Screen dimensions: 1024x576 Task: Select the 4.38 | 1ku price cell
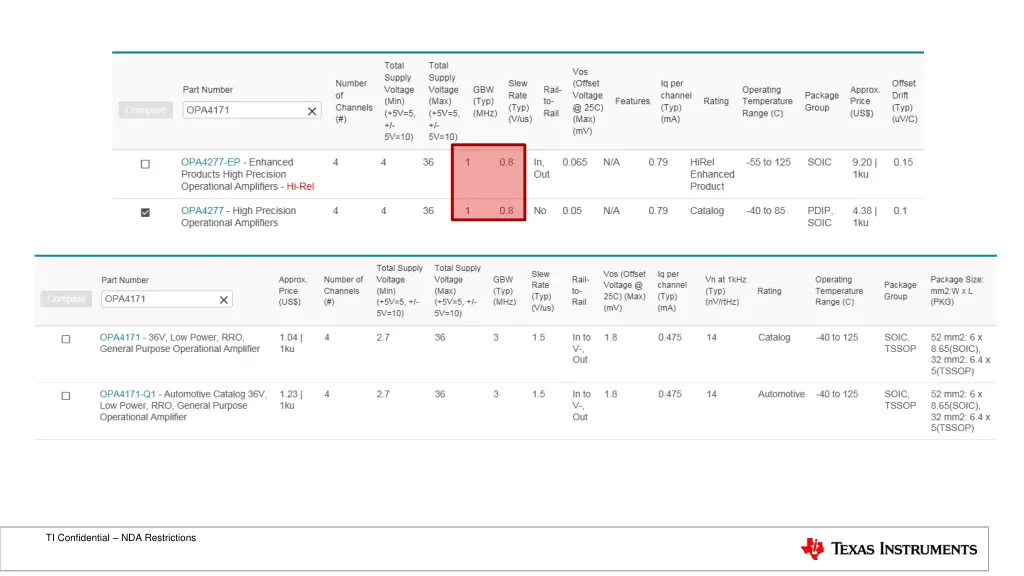tap(864, 216)
